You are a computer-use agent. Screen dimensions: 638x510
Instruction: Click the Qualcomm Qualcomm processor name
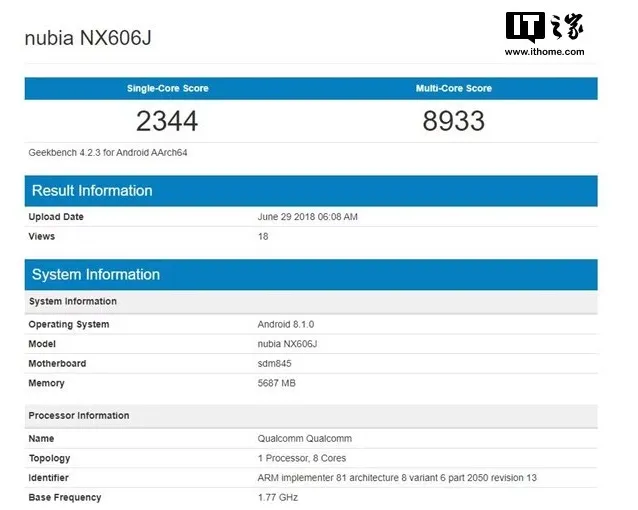(304, 439)
